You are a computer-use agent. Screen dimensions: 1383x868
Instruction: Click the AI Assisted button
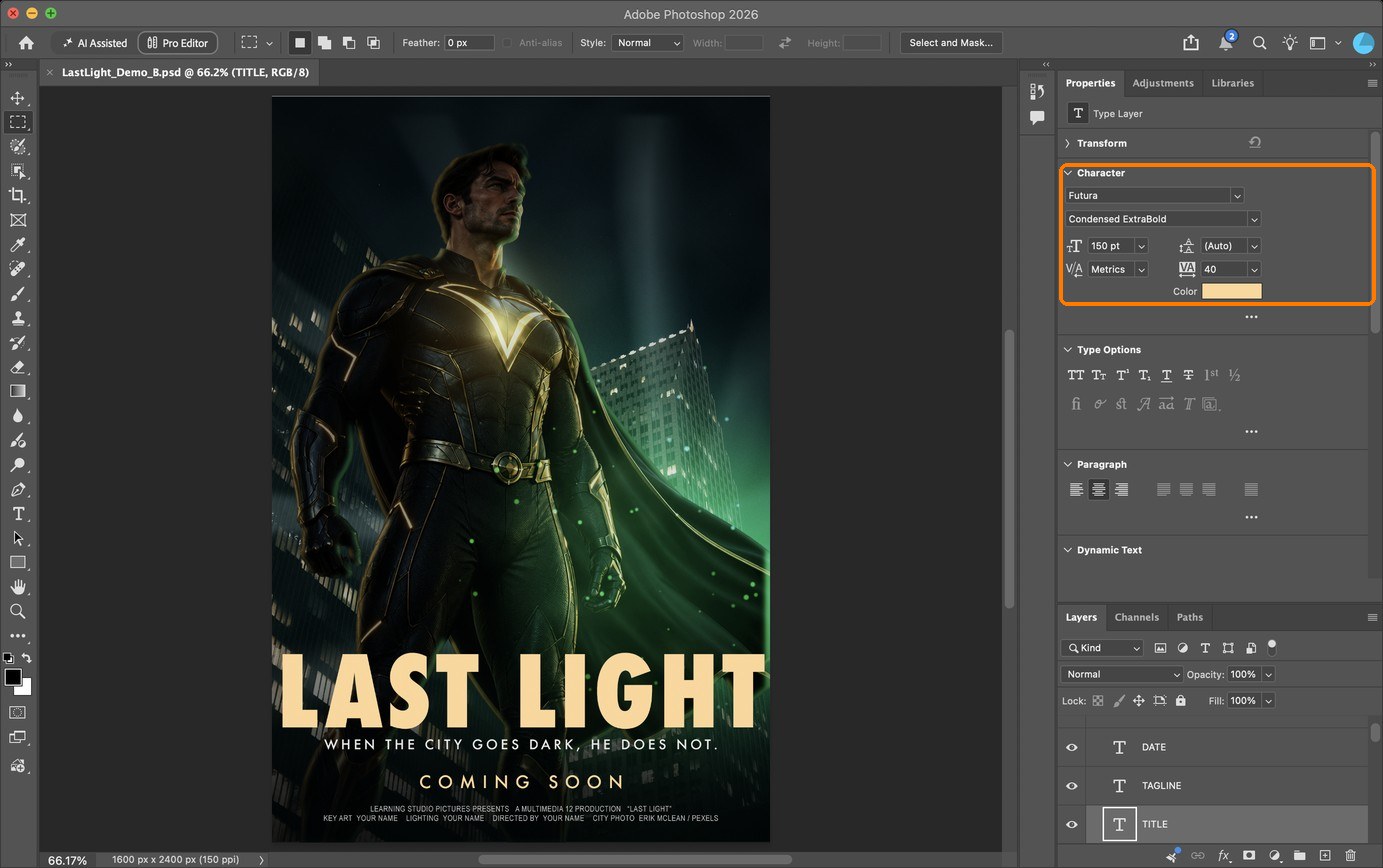click(x=94, y=43)
